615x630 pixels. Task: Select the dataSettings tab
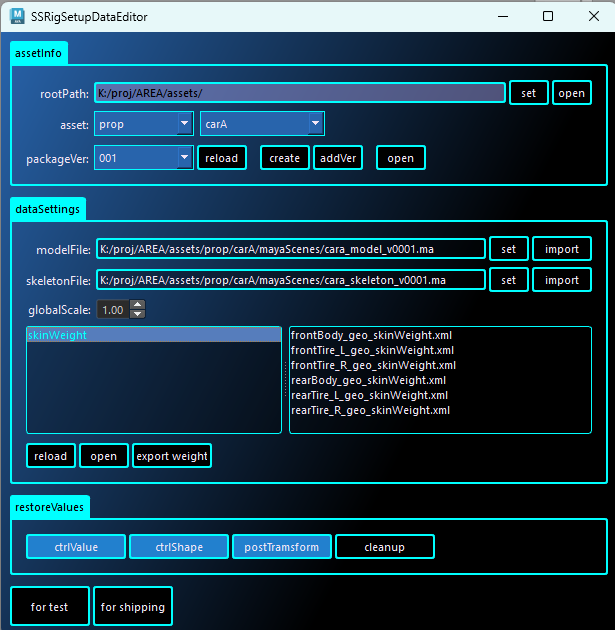pos(48,209)
